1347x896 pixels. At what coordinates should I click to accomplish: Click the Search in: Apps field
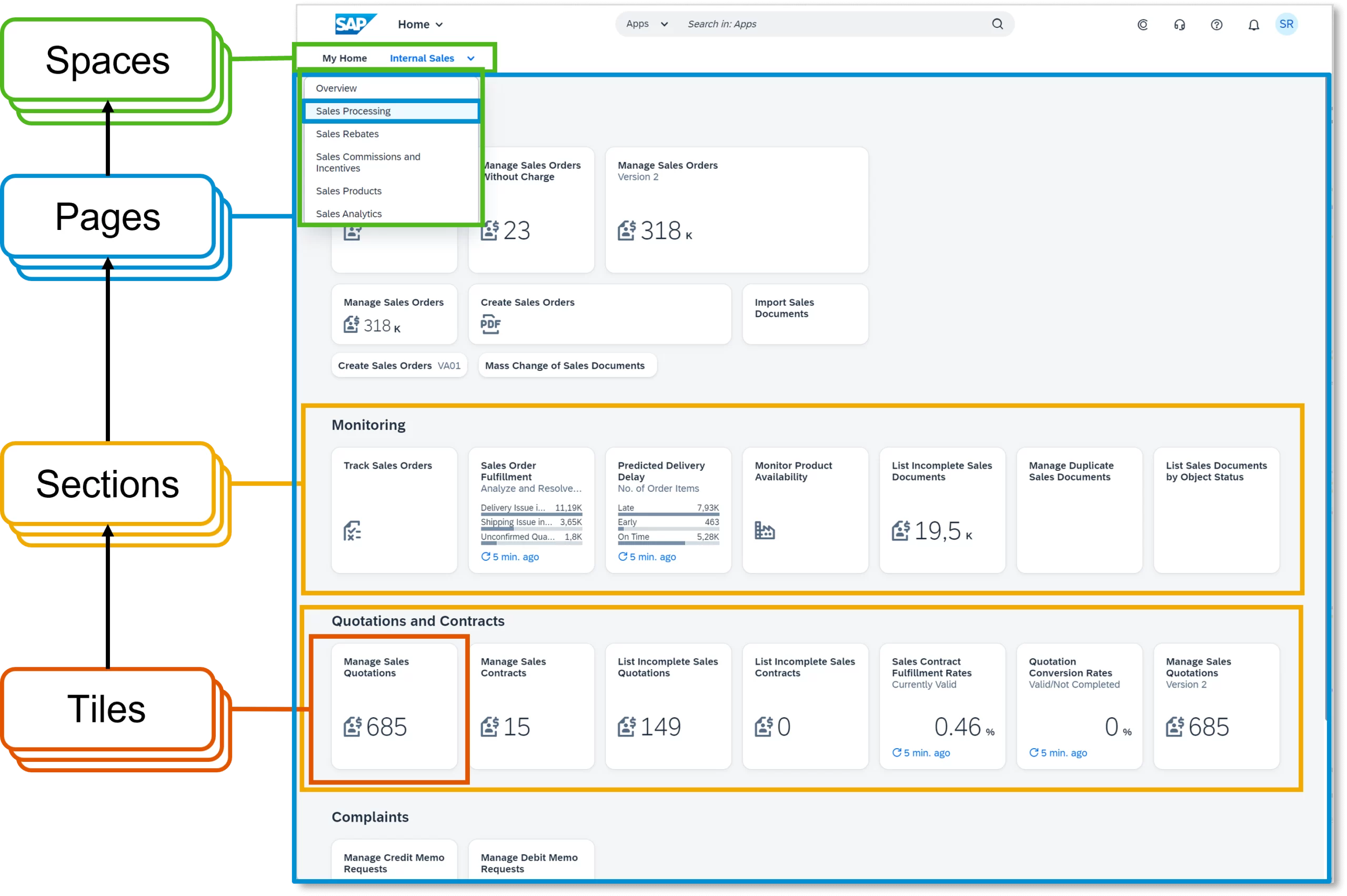(835, 24)
